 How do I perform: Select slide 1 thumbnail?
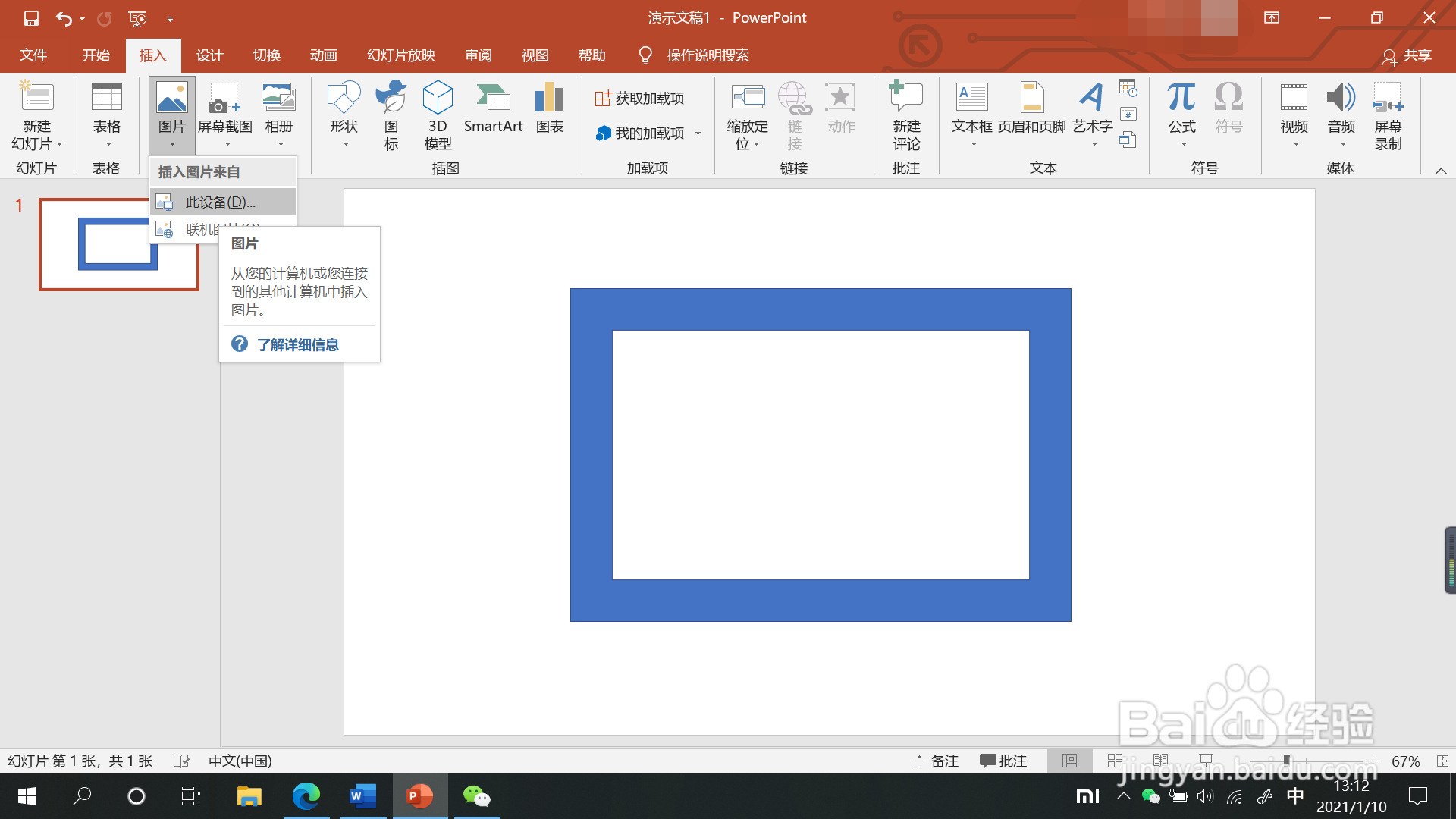tap(119, 244)
